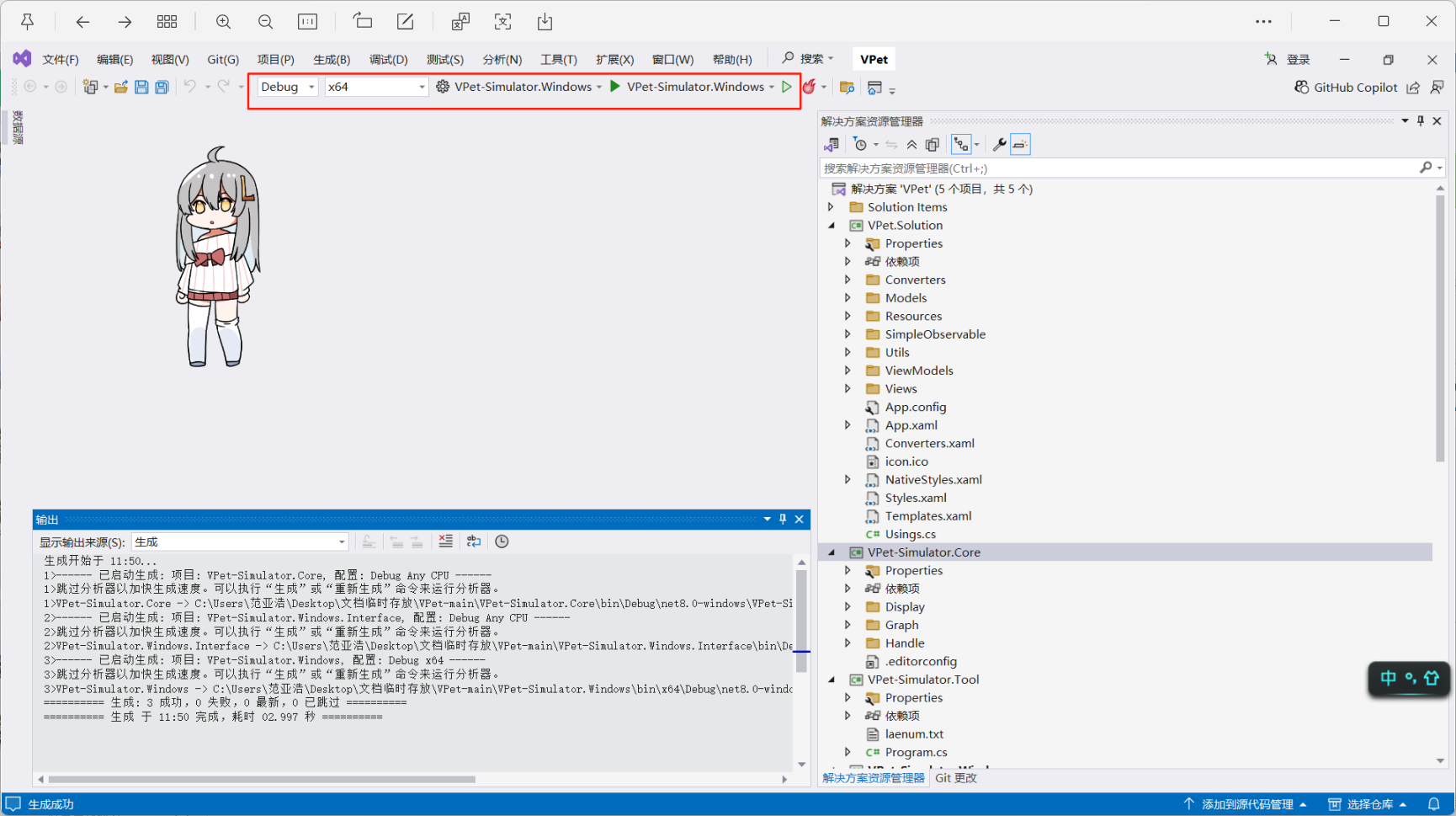Open the Debug configuration dropdown
Screen dimensions: 1456x816
288,87
